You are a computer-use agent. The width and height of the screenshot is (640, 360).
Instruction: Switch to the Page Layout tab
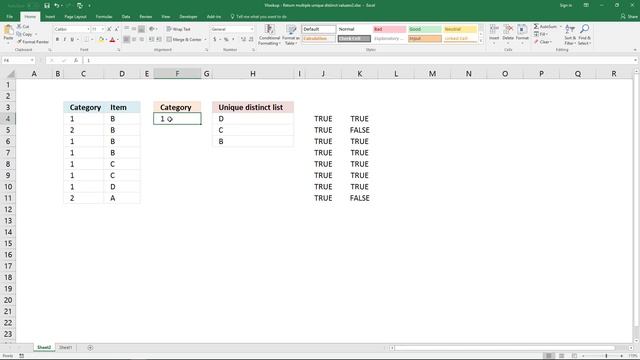(76, 17)
